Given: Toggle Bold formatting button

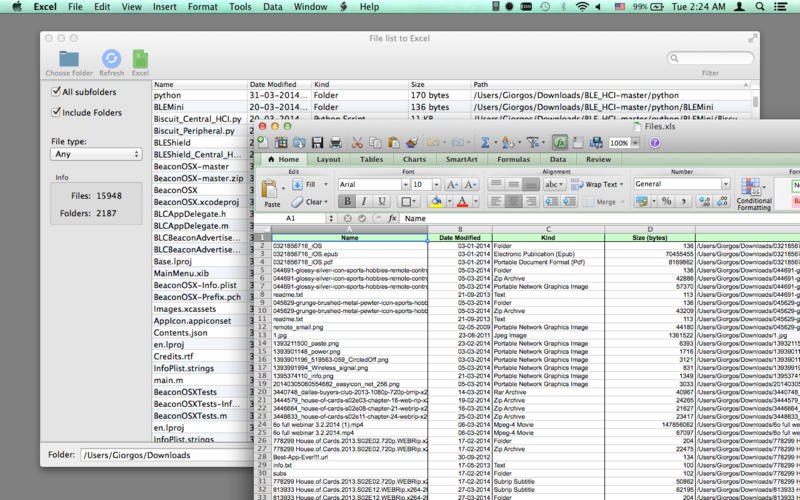Looking at the screenshot, I should (347, 202).
